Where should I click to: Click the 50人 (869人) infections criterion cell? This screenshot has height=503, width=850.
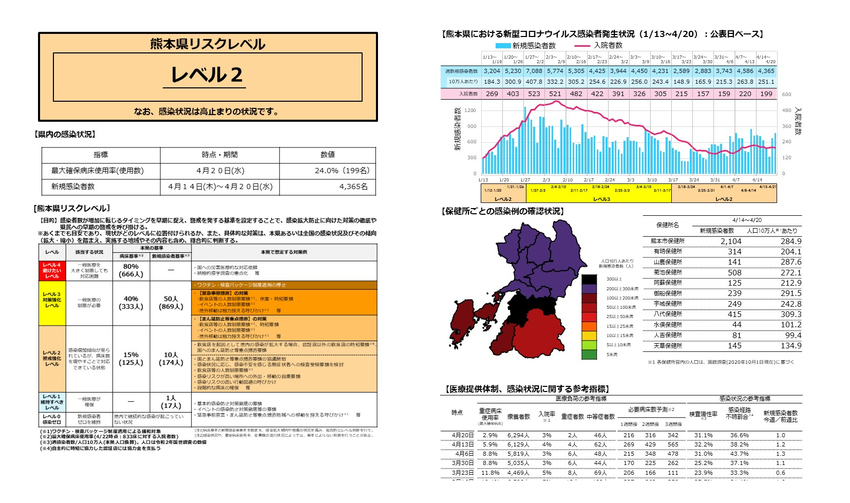click(x=171, y=302)
